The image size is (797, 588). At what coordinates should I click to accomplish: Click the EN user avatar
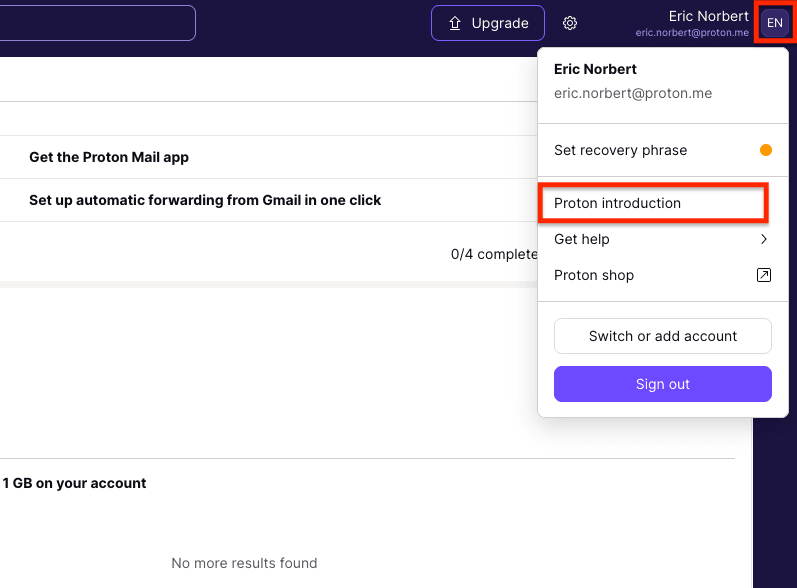pyautogui.click(x=775, y=23)
